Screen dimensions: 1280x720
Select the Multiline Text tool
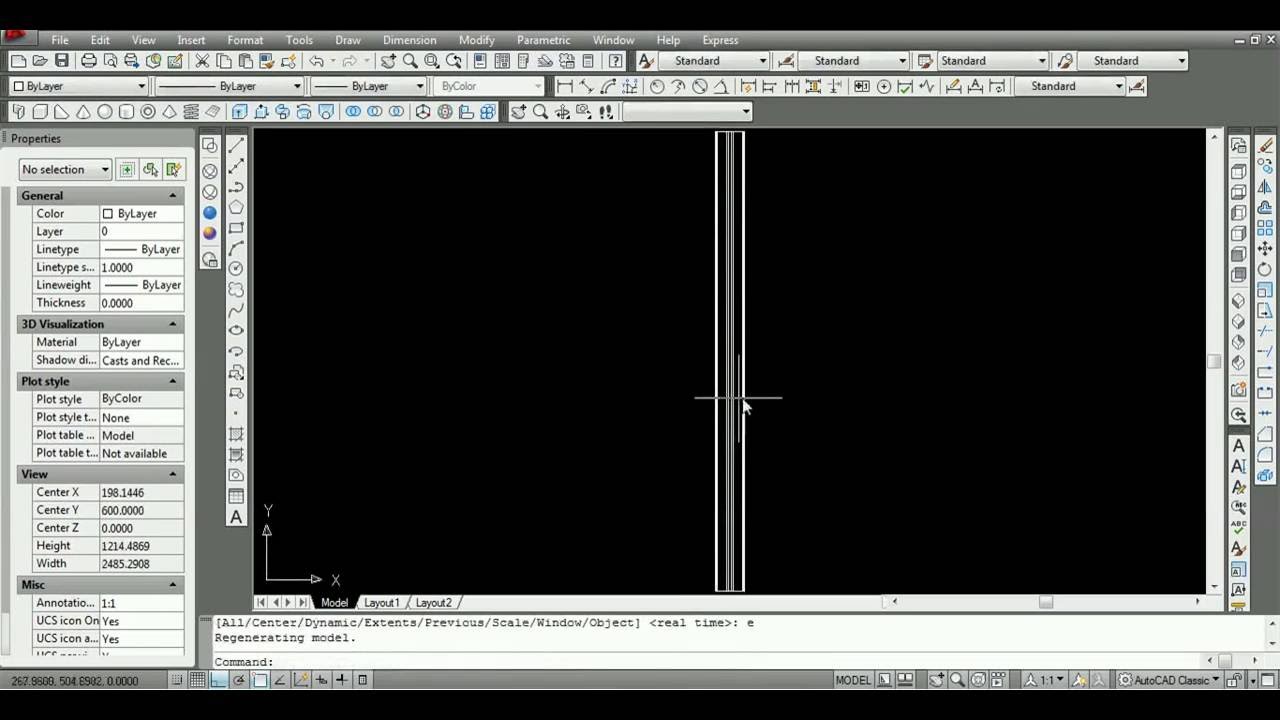[237, 517]
